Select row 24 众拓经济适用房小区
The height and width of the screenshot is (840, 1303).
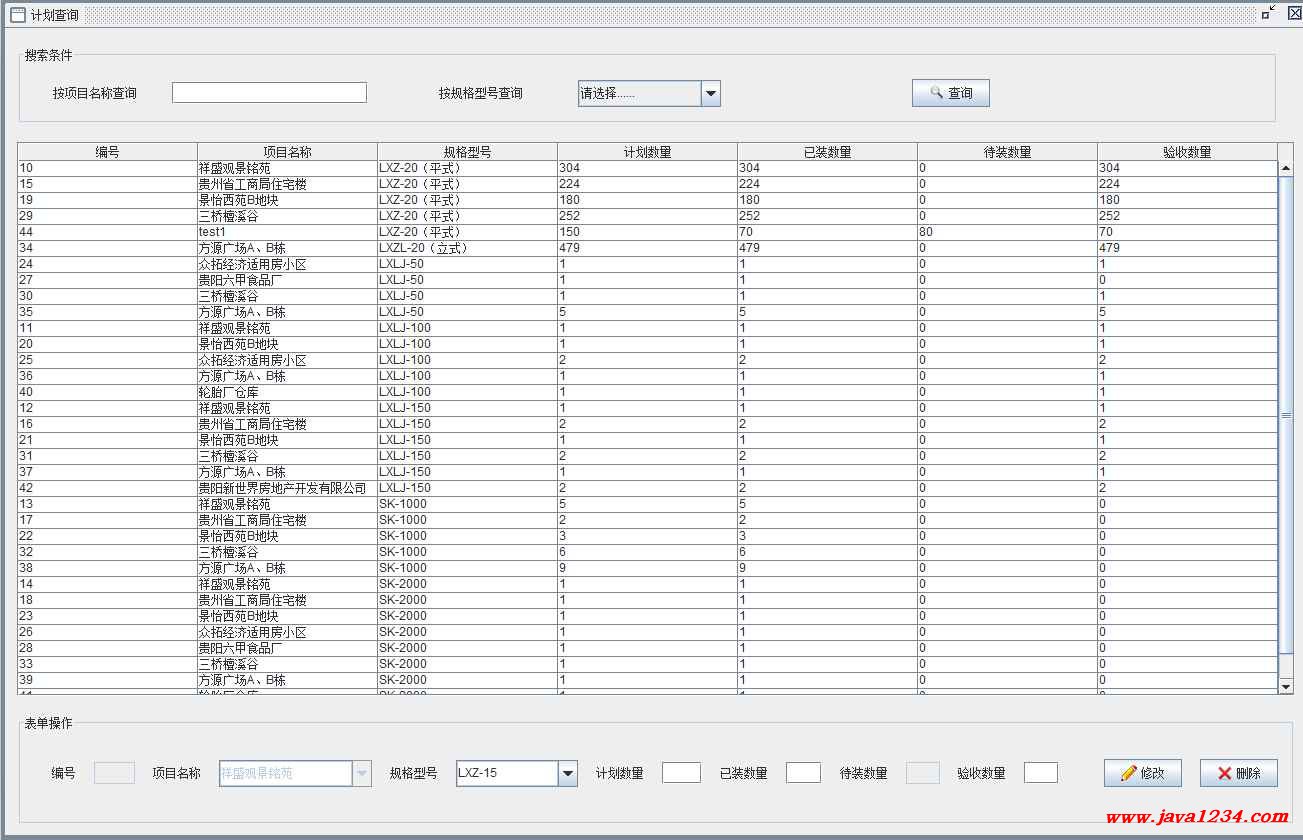click(x=648, y=264)
